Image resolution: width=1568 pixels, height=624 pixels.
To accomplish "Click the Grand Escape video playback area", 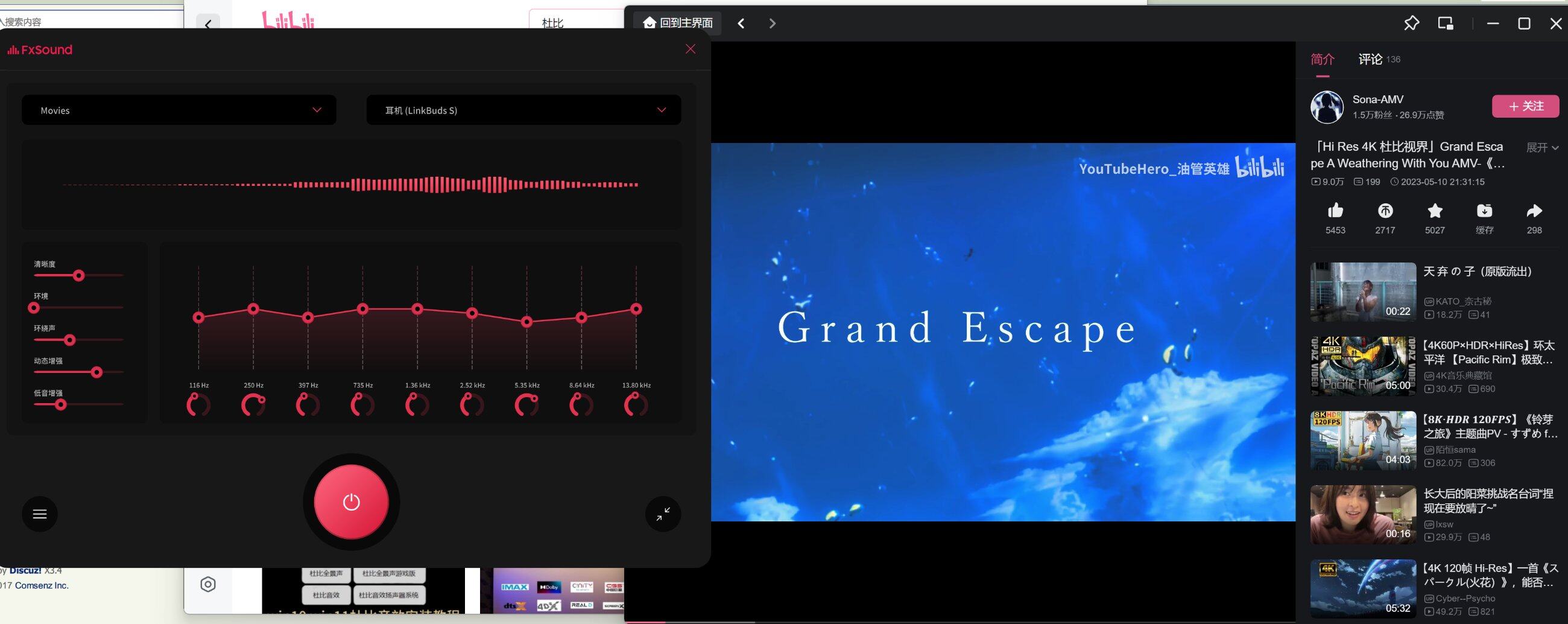I will (1003, 332).
